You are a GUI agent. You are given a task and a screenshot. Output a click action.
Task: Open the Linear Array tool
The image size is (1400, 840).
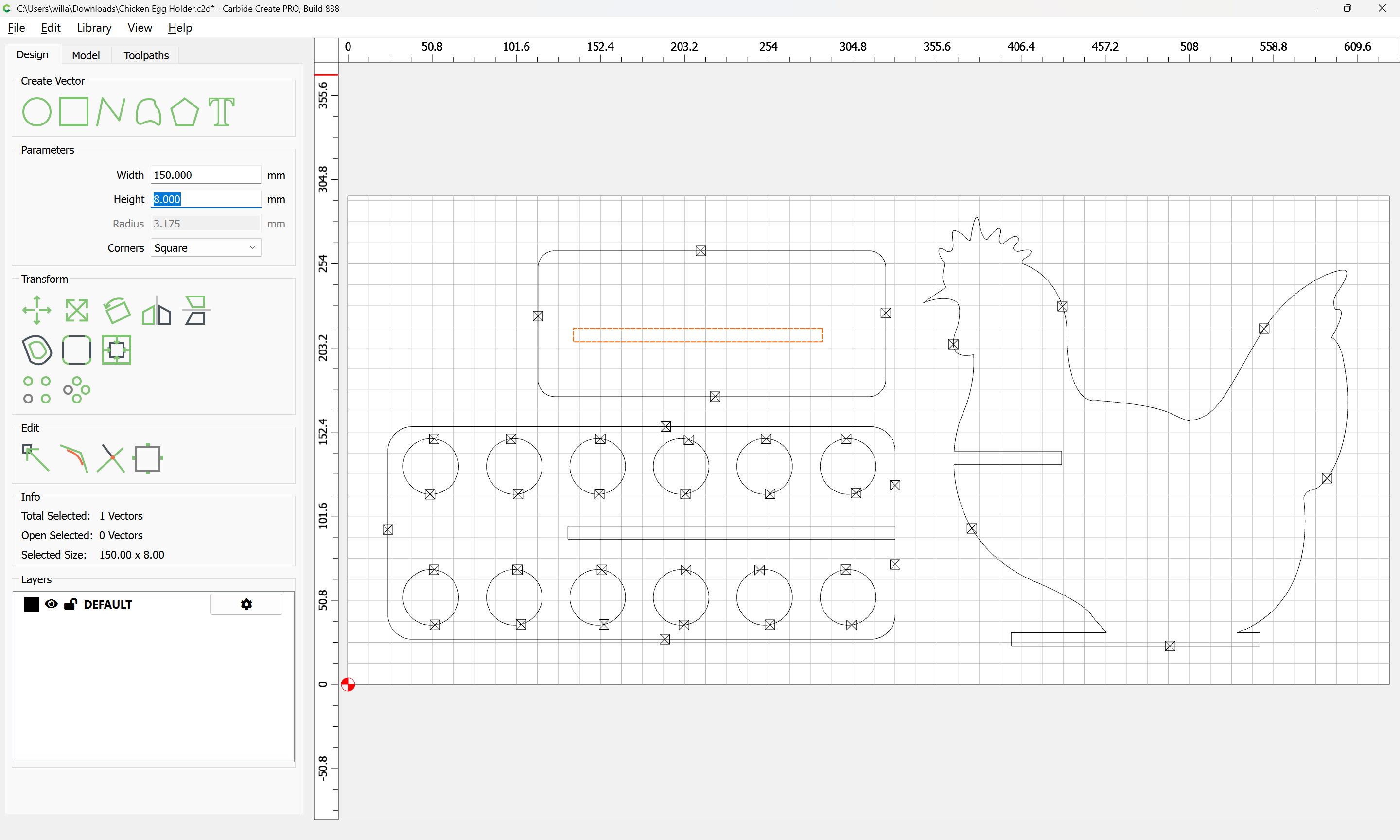[37, 389]
